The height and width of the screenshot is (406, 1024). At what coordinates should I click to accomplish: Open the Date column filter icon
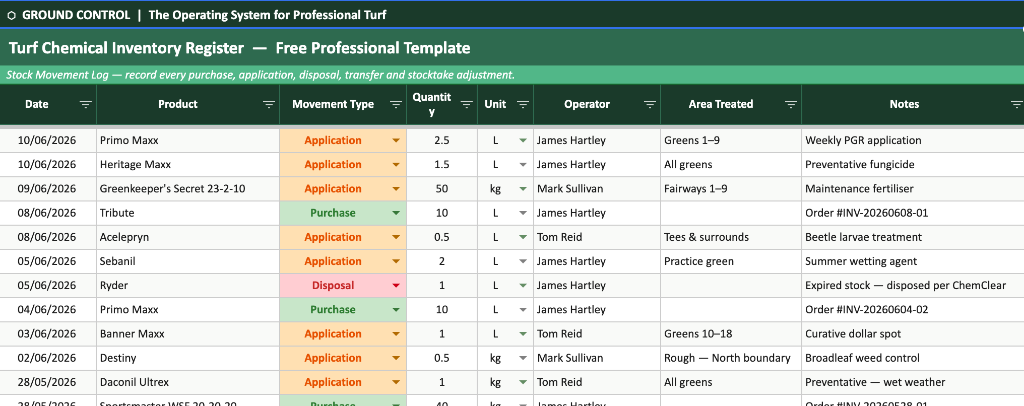click(x=86, y=104)
